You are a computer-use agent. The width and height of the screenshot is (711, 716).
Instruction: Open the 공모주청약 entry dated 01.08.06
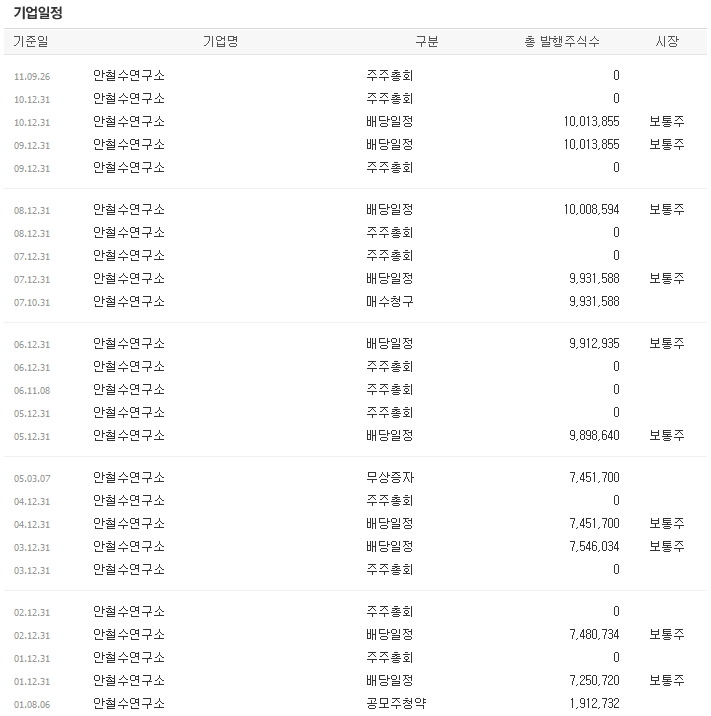tap(396, 704)
